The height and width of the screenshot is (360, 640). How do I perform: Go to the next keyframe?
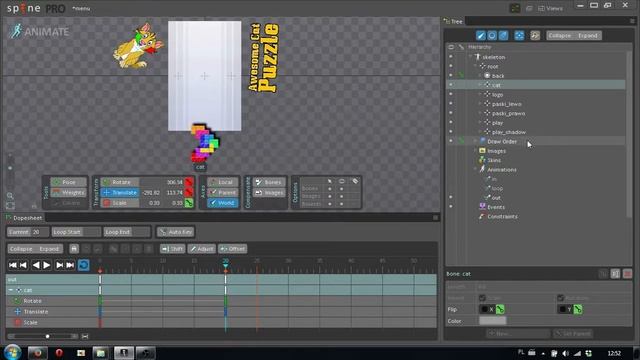click(60, 265)
